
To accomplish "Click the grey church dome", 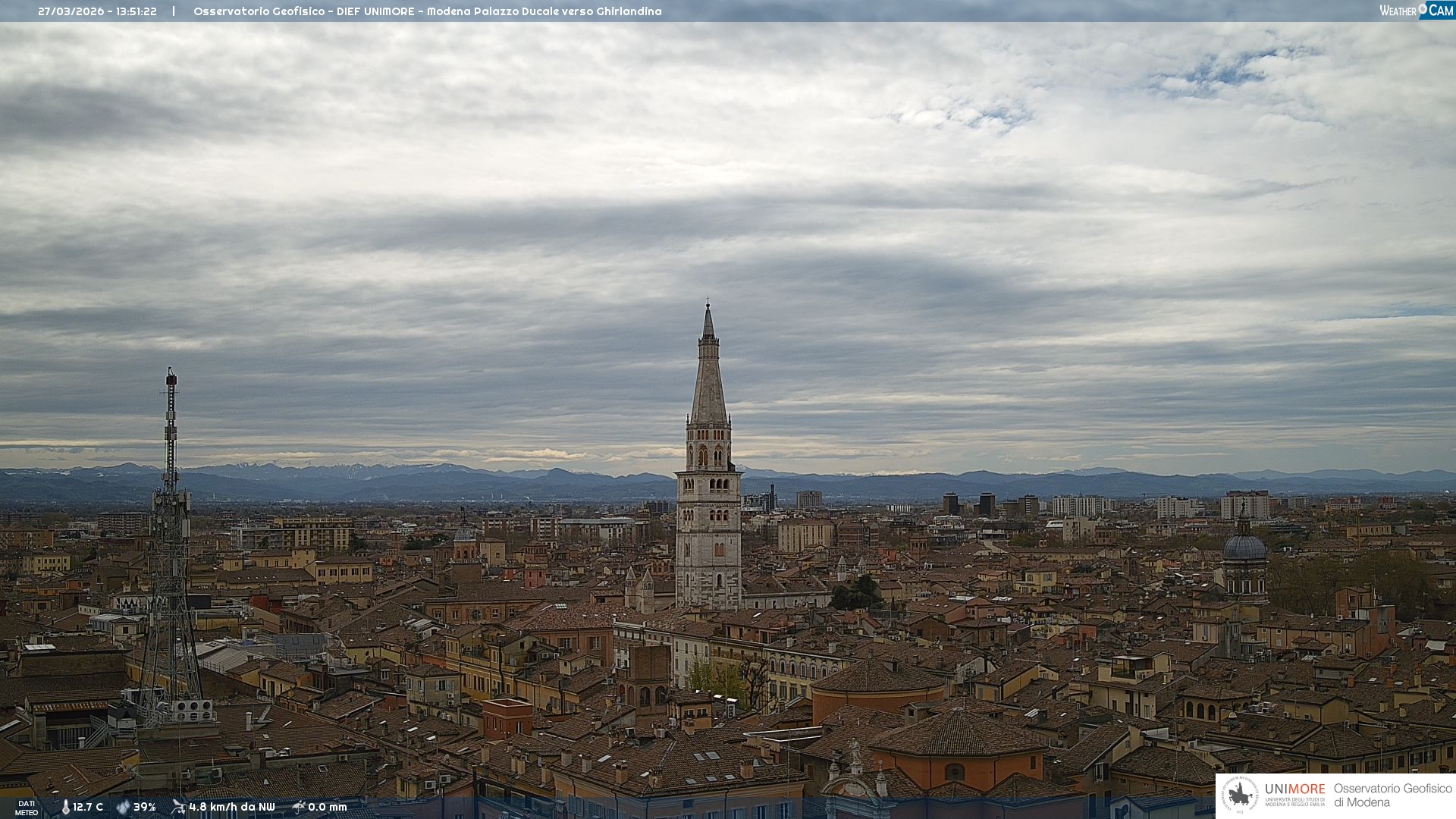I will [x=1244, y=548].
